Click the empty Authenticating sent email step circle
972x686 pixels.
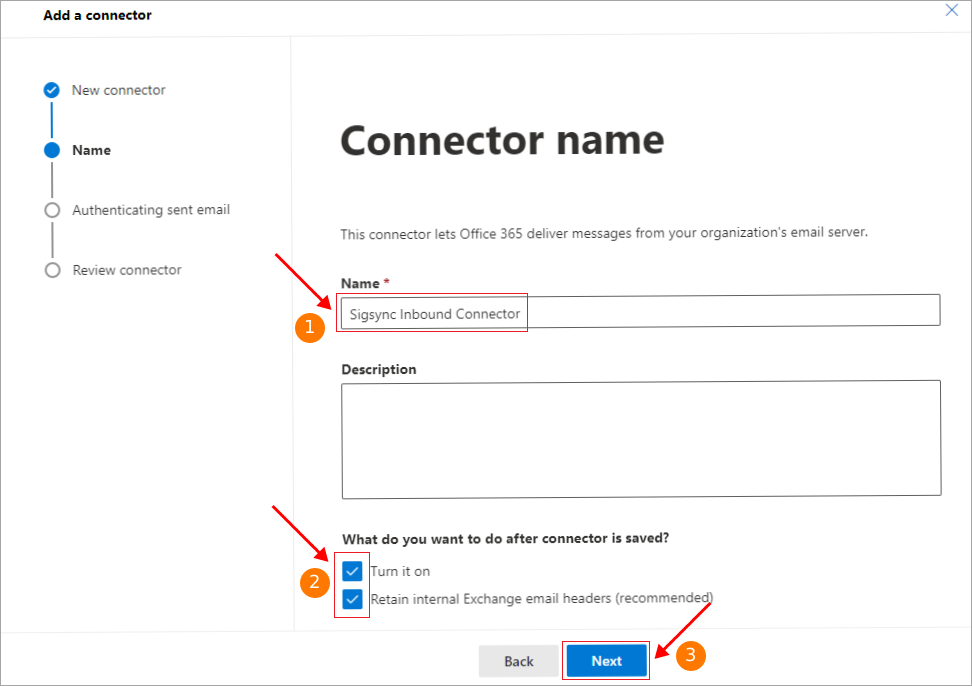[x=52, y=210]
